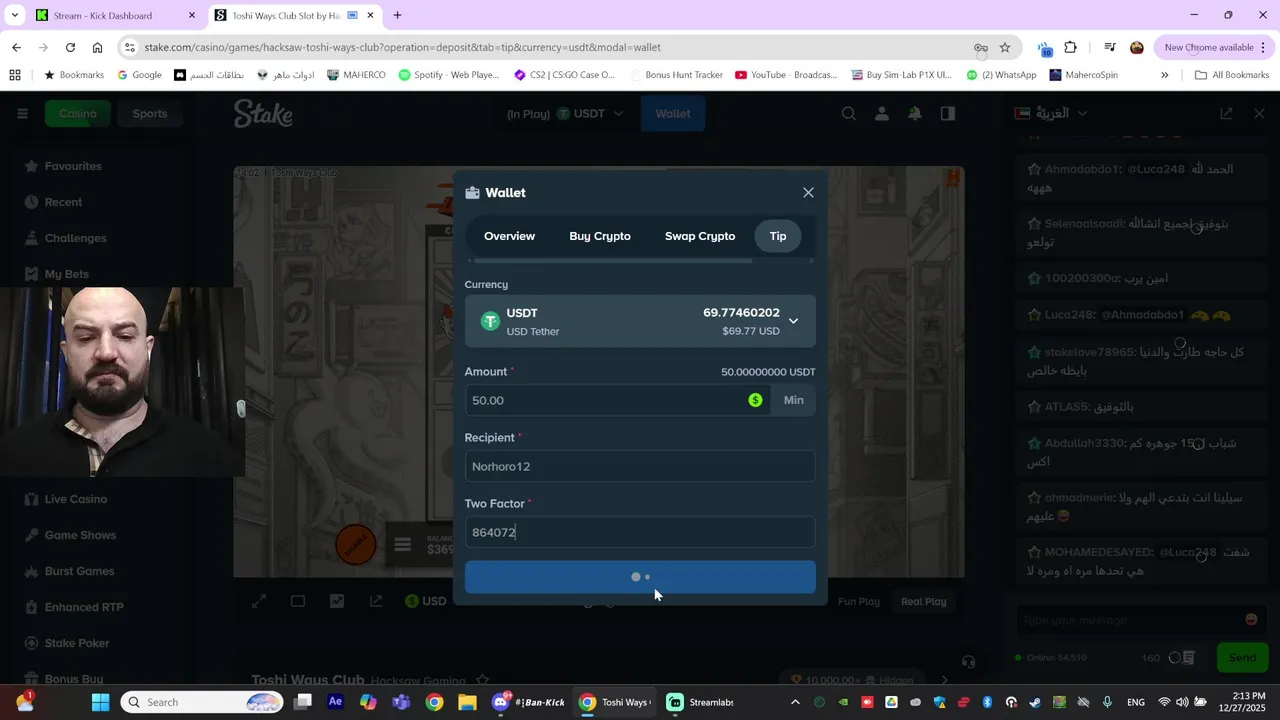
Task: Toggle game fullscreen mode icon
Action: click(259, 601)
